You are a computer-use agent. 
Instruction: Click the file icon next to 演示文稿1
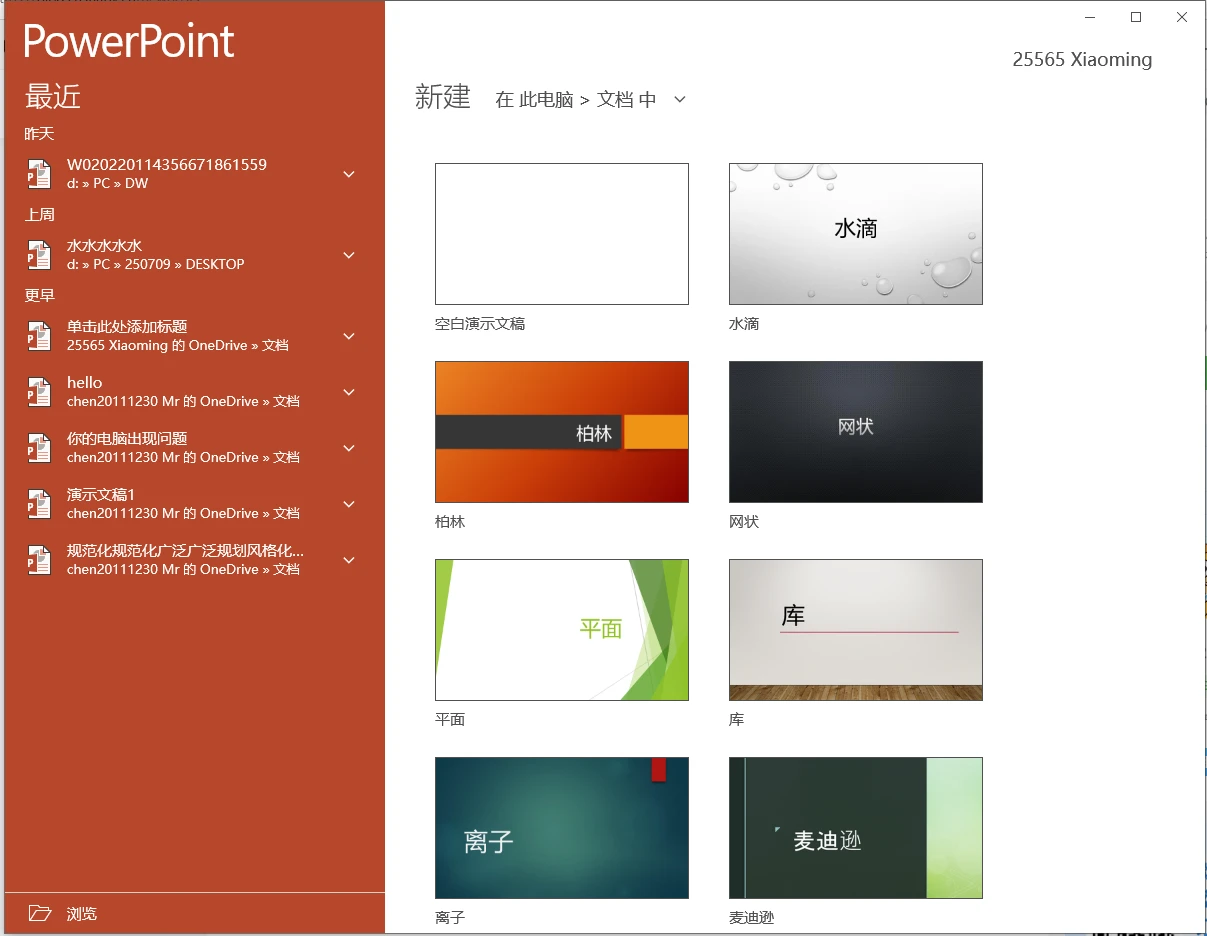(38, 504)
